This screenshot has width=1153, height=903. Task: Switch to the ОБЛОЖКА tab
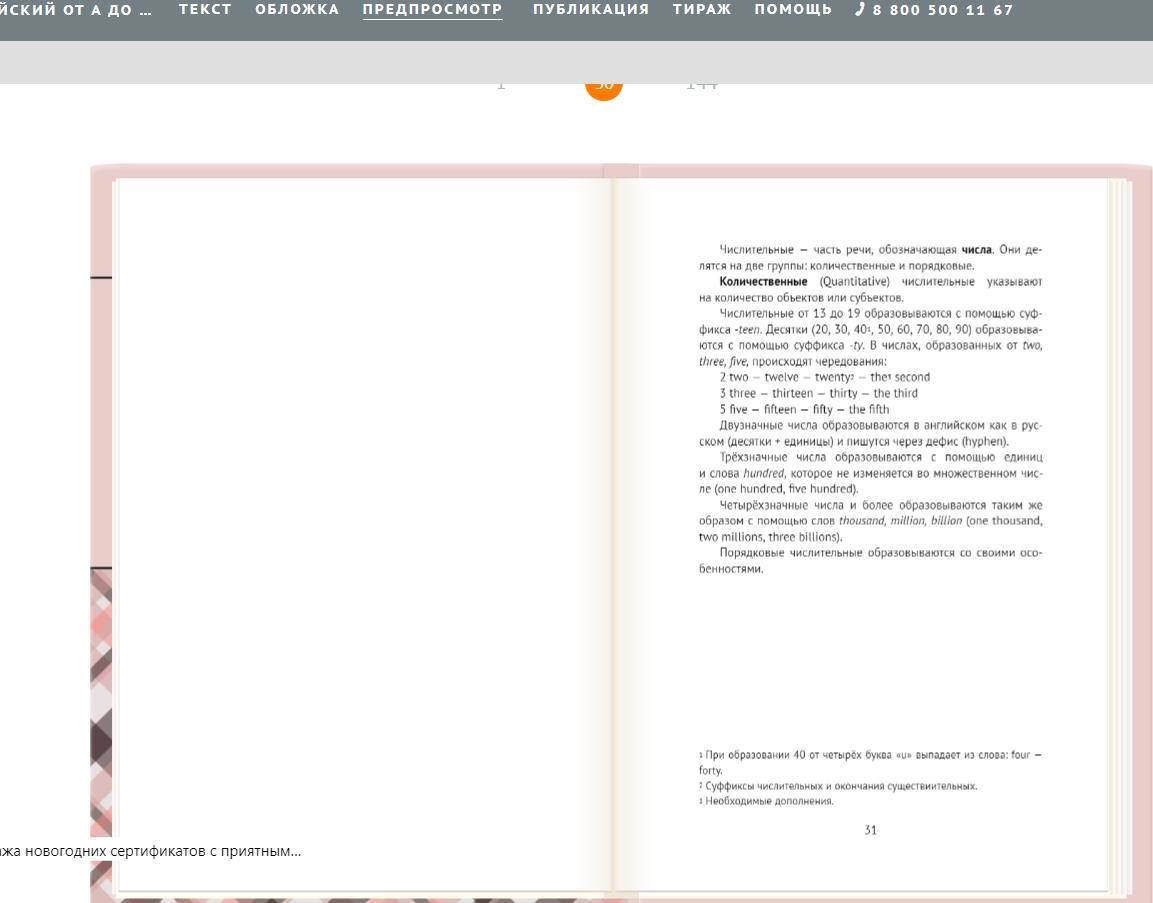pyautogui.click(x=297, y=10)
